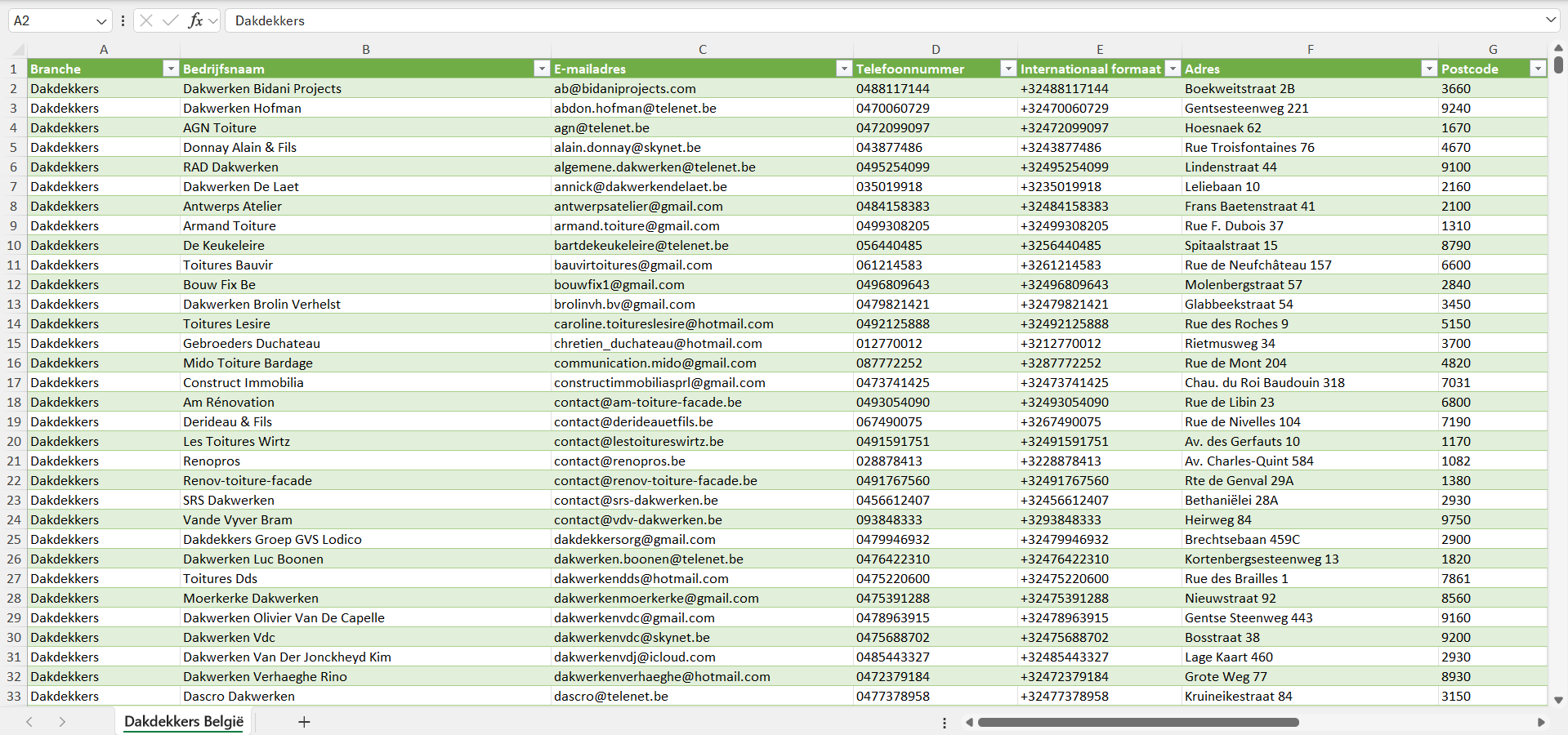This screenshot has height=735, width=1568.
Task: Click the previous sheet navigation arrow
Action: [29, 722]
